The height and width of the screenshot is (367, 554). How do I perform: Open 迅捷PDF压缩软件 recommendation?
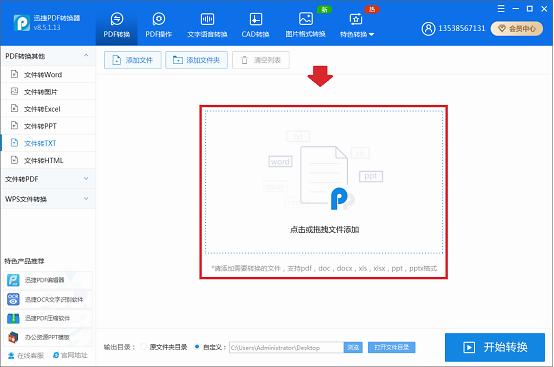48,318
